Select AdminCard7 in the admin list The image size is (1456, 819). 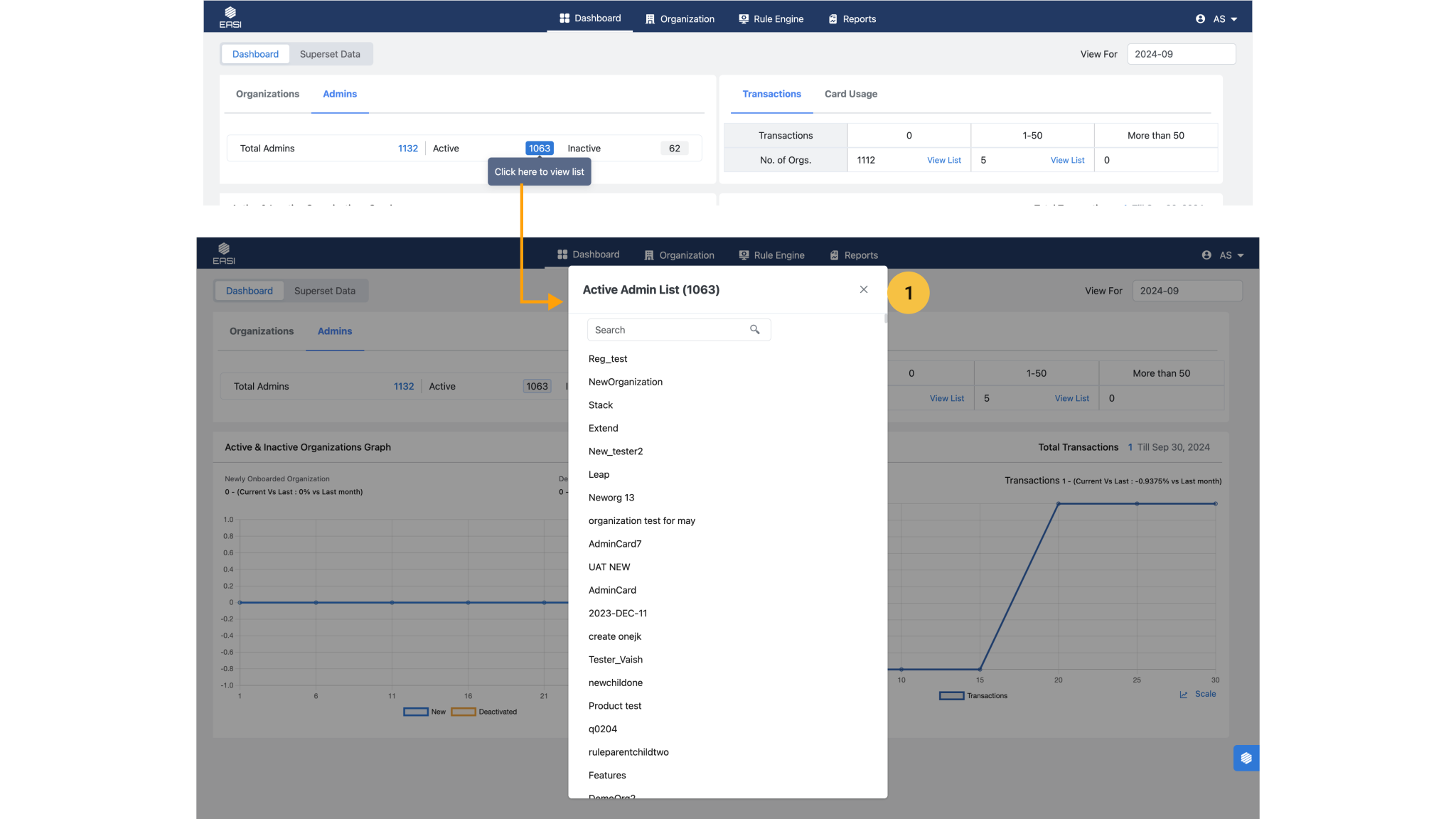click(x=615, y=544)
